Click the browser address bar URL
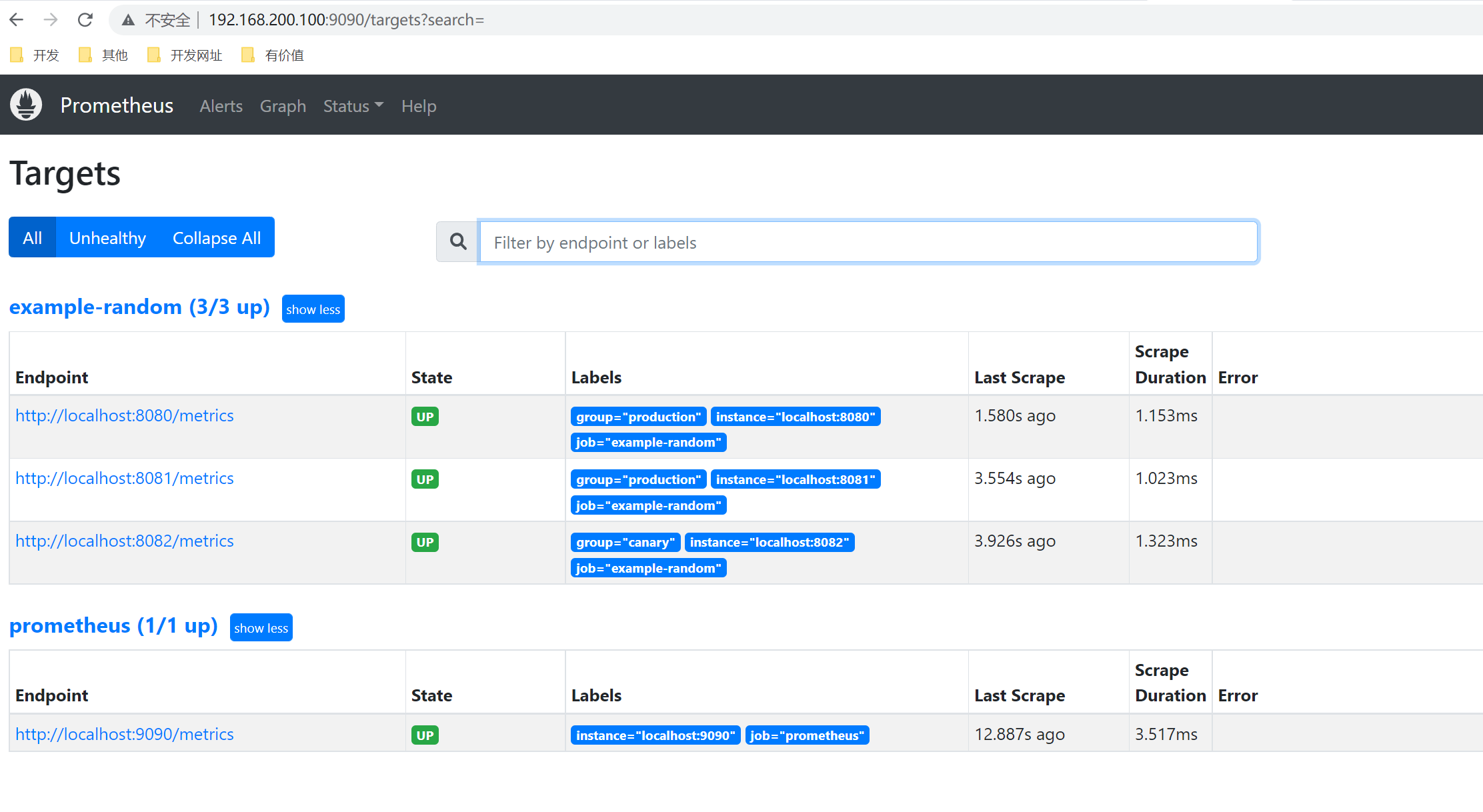This screenshot has height=812, width=1483. pyautogui.click(x=347, y=20)
